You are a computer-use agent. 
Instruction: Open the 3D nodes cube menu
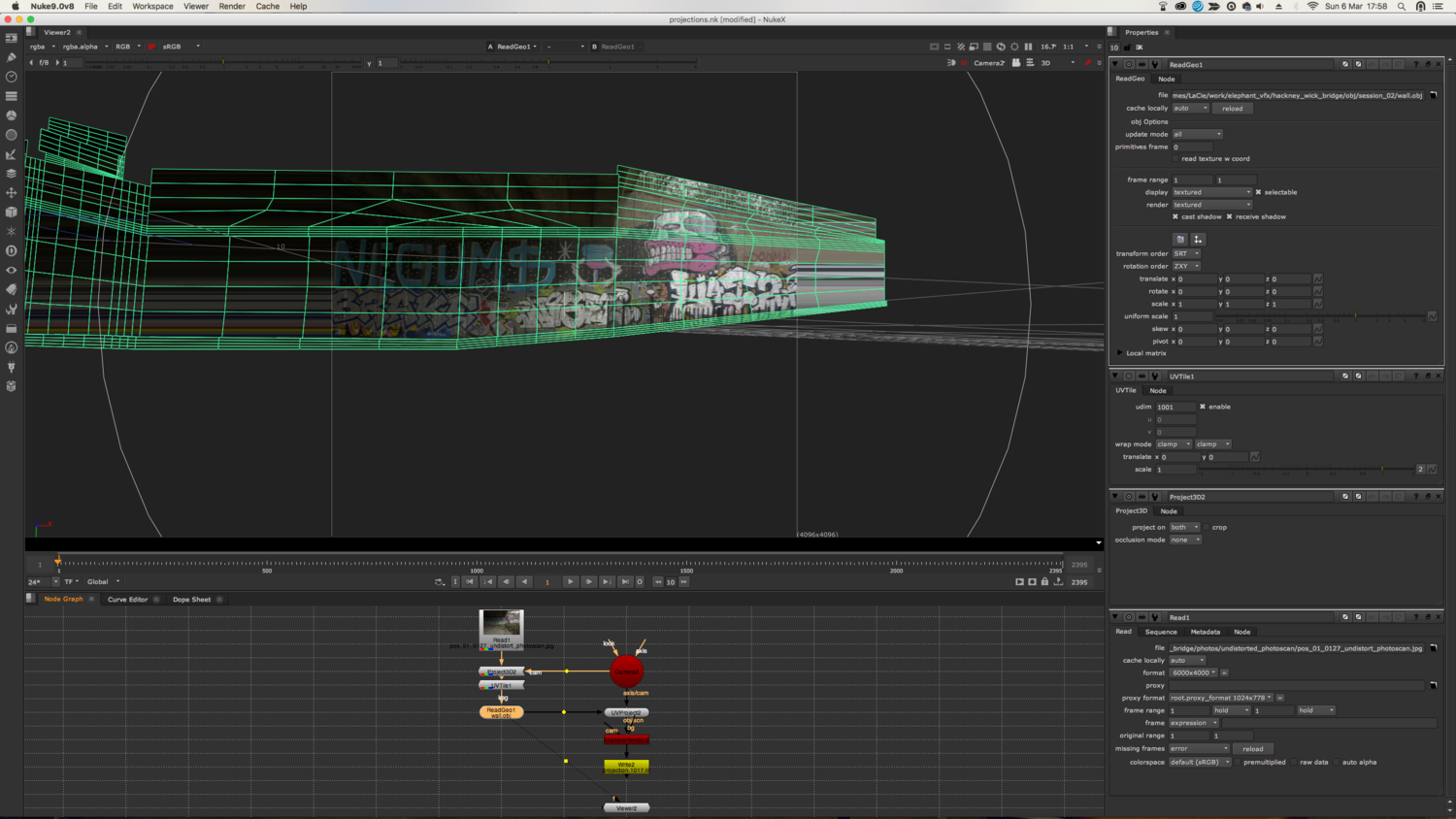pyautogui.click(x=12, y=212)
